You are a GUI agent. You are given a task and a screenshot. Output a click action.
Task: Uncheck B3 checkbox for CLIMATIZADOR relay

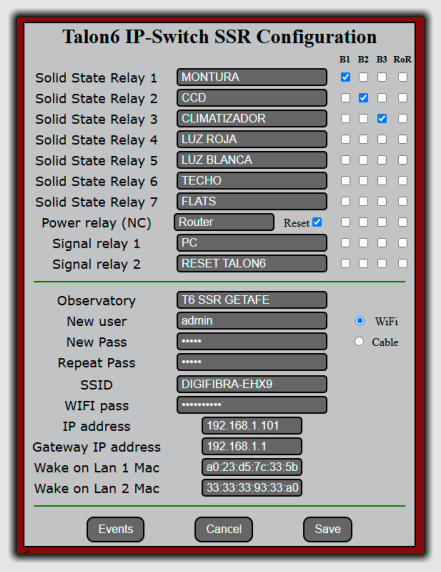382,119
